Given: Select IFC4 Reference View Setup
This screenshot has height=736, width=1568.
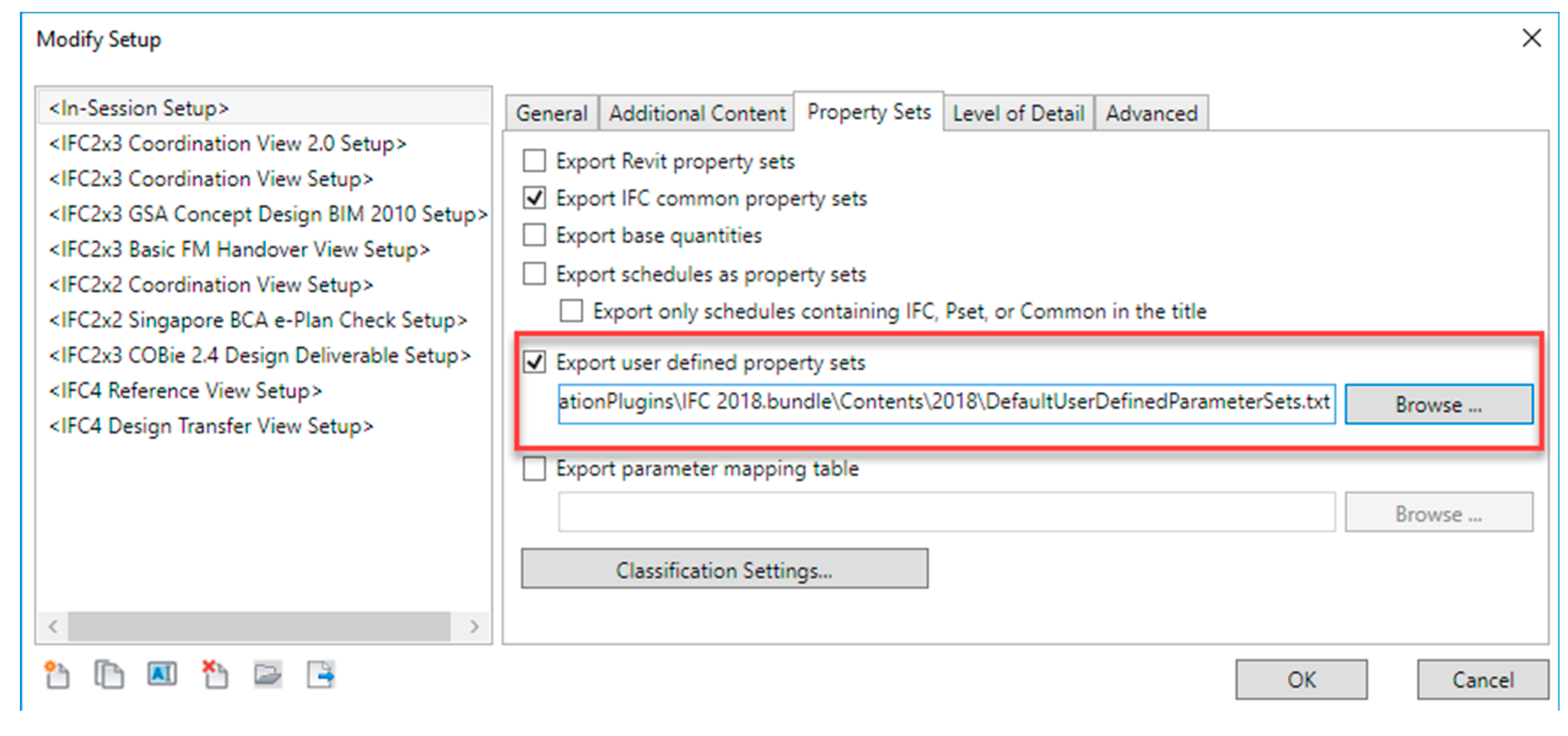Looking at the screenshot, I should point(186,390).
